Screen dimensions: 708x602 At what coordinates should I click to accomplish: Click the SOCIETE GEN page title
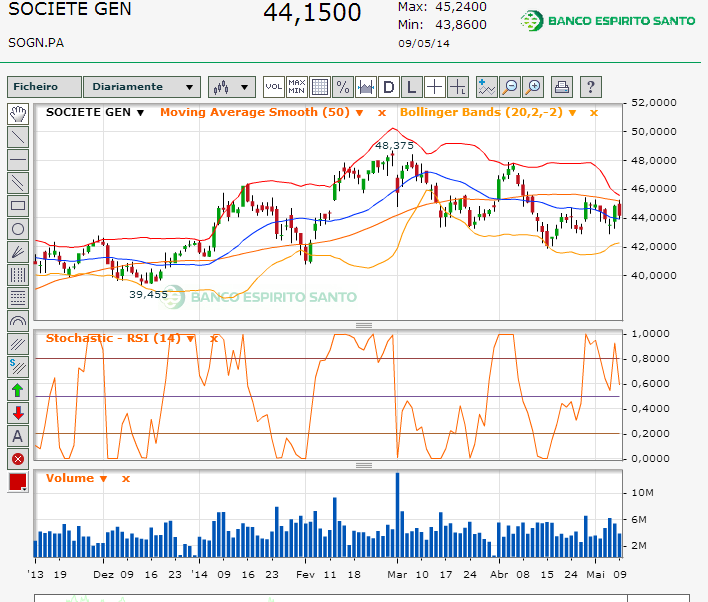pyautogui.click(x=70, y=9)
